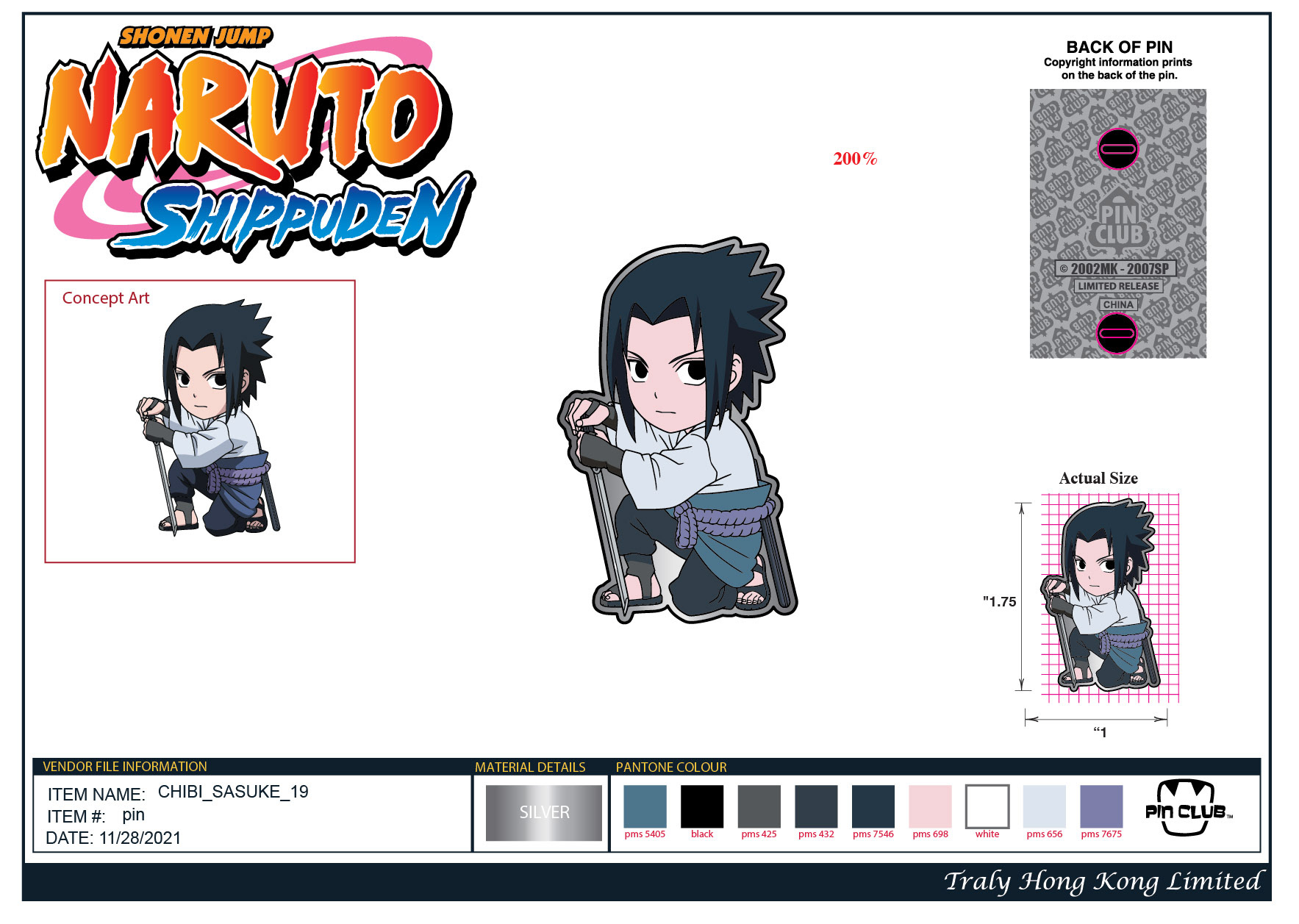Click the SILVER material swatch
This screenshot has width=1299, height=924.
click(x=544, y=812)
